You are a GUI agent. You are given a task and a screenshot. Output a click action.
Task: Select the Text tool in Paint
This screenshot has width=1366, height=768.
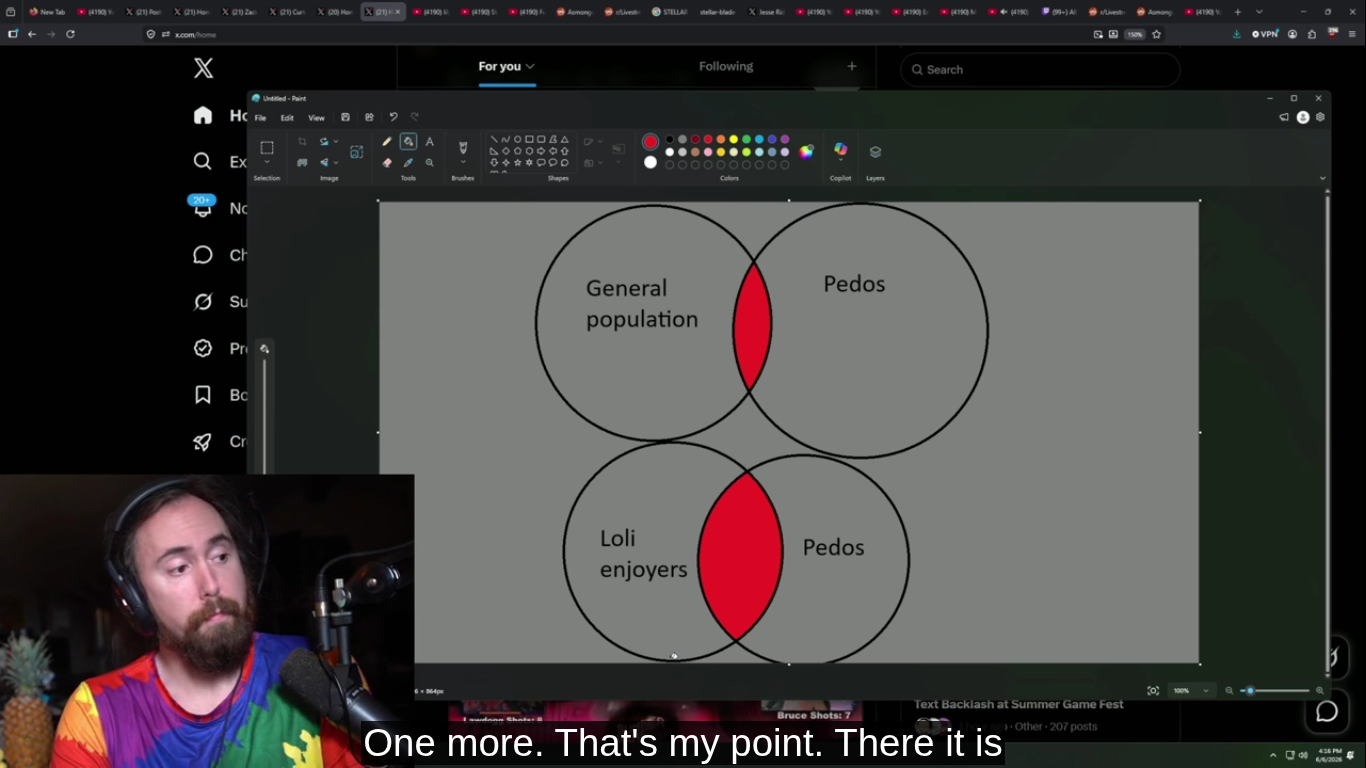pyautogui.click(x=430, y=142)
